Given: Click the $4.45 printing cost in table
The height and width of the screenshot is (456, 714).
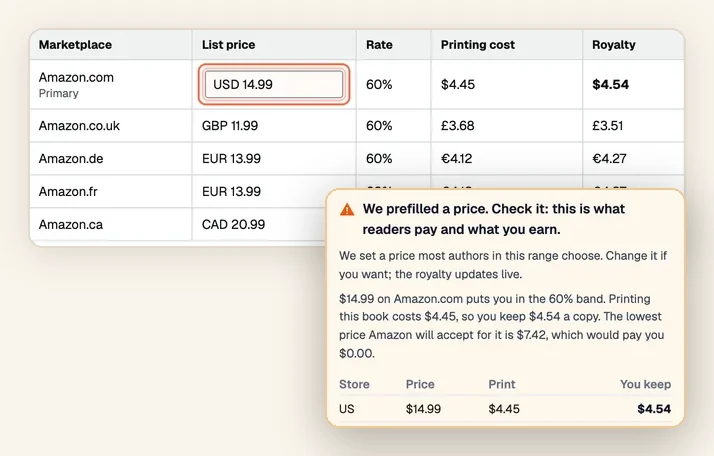Looking at the screenshot, I should [458, 84].
